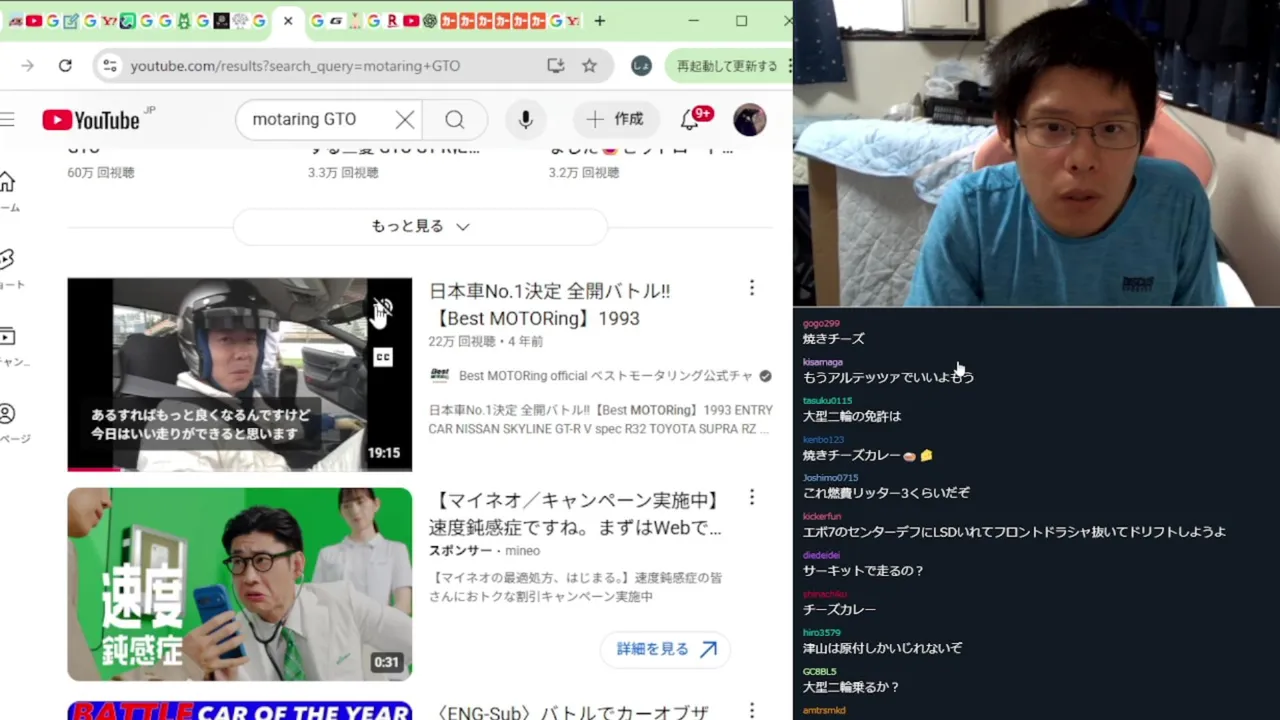The height and width of the screenshot is (720, 1280).
Task: Focus the address bar URL
Action: click(295, 66)
